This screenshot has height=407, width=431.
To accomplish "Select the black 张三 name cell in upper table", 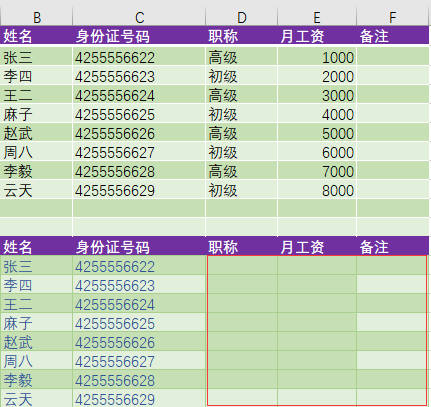I will click(x=36, y=57).
